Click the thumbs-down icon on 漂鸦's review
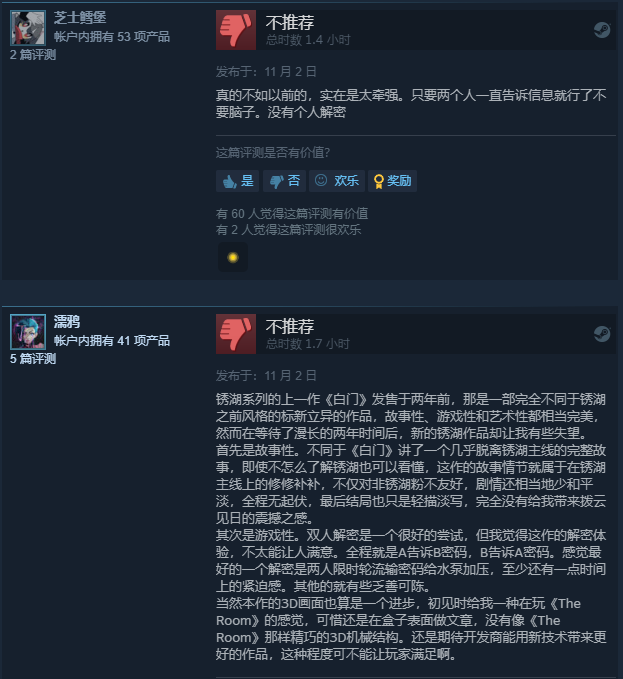Screen dimensions: 623x679 click(x=236, y=334)
